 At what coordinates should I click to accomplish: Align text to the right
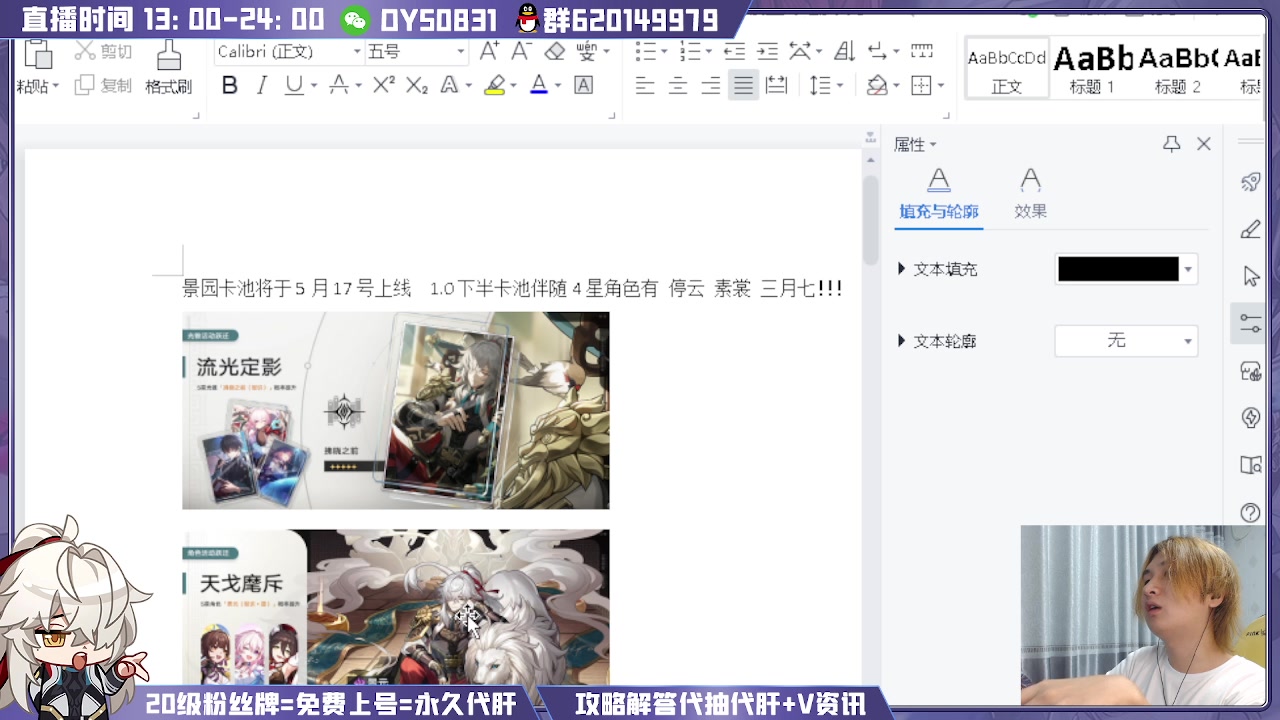(x=711, y=86)
